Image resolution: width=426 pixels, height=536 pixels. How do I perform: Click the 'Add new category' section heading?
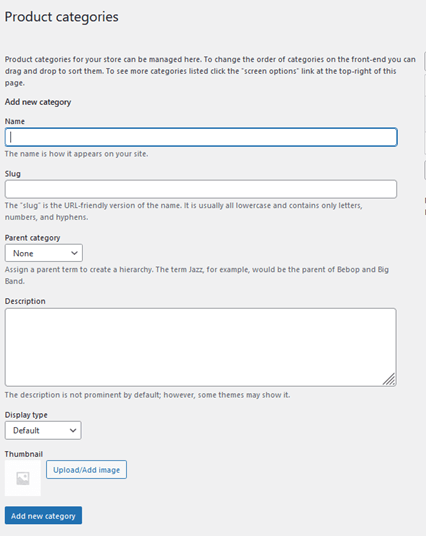tap(38, 102)
